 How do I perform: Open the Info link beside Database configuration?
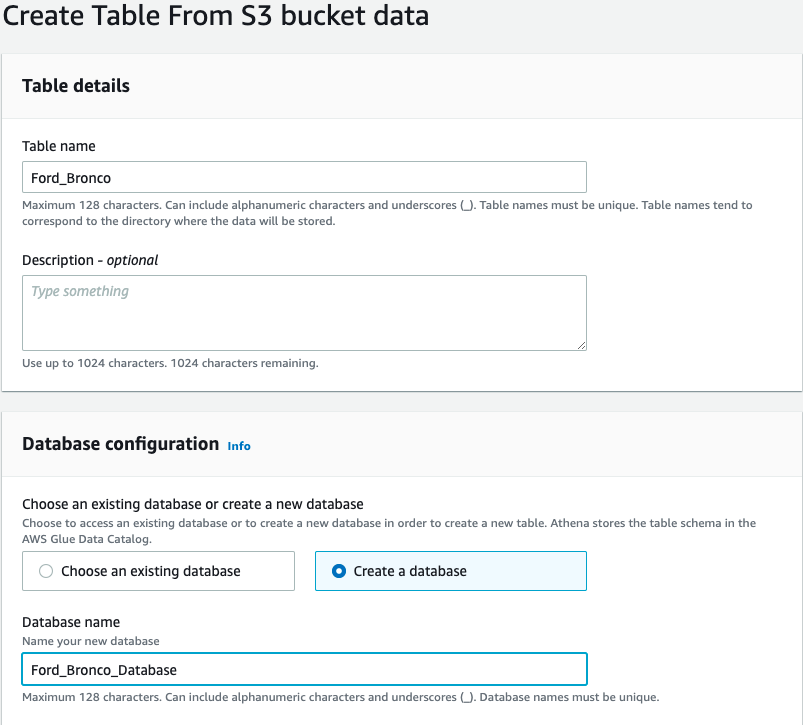click(239, 446)
